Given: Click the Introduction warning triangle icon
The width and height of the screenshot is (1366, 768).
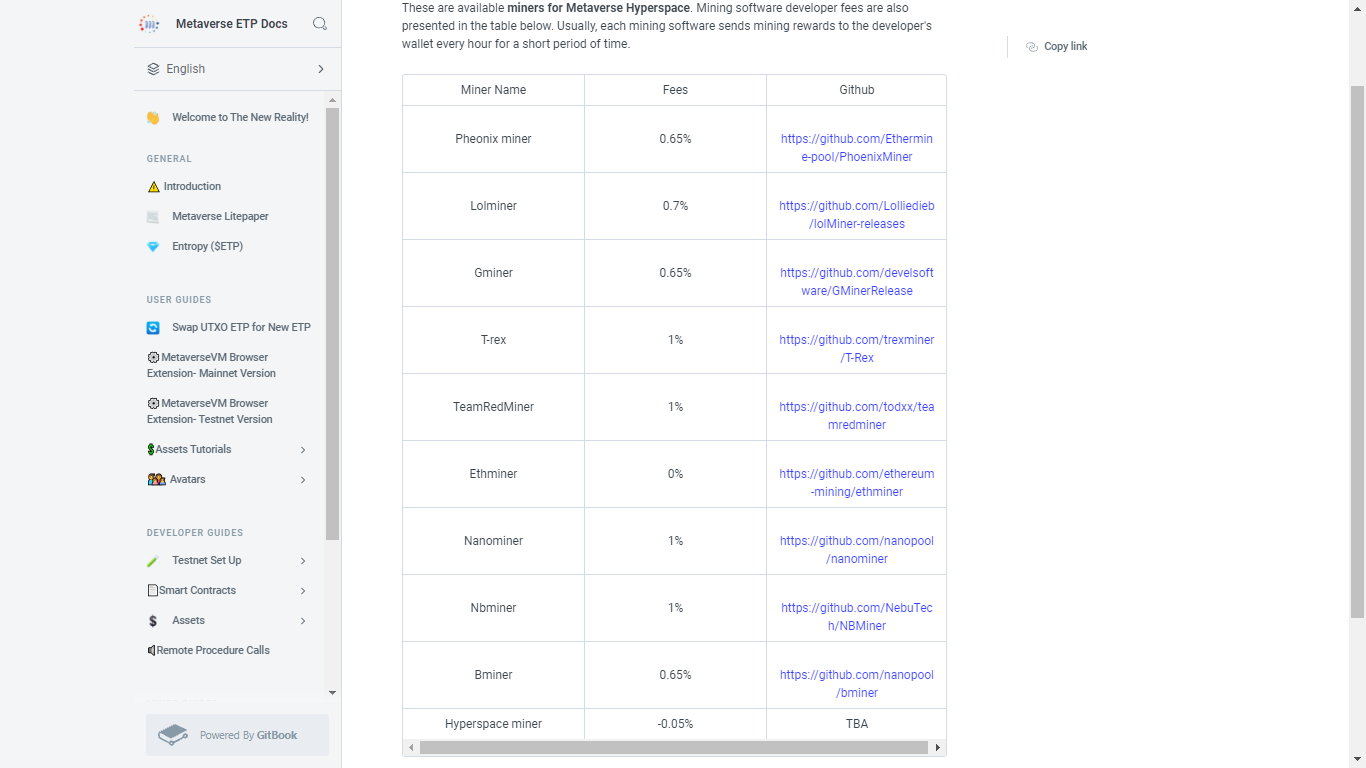Looking at the screenshot, I should (153, 187).
